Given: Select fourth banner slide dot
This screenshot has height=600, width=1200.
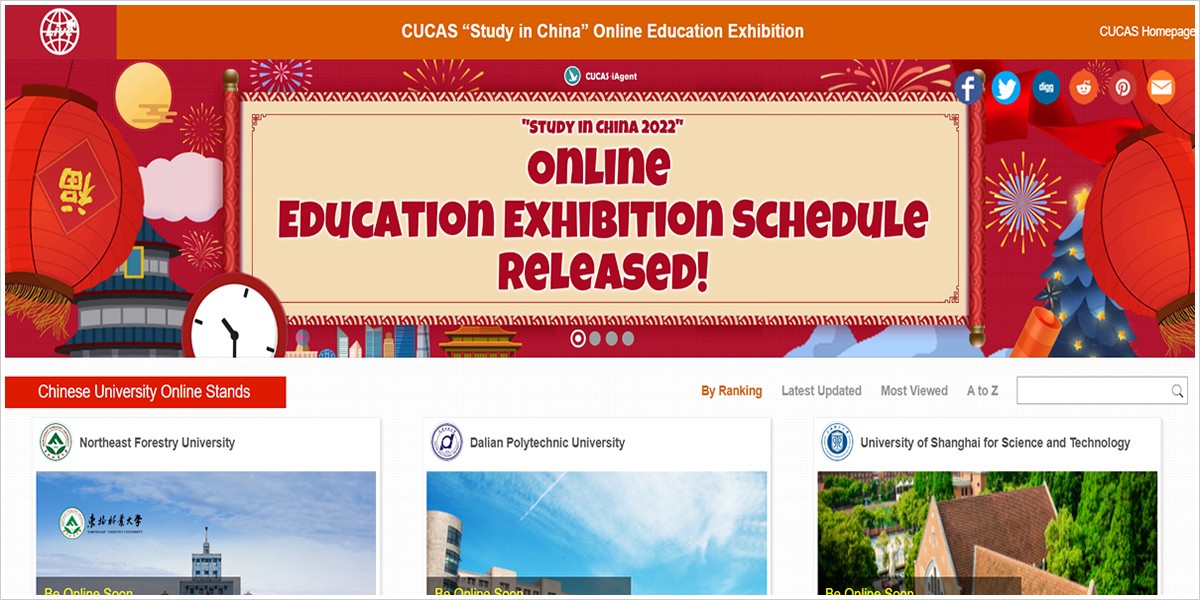Looking at the screenshot, I should (628, 338).
